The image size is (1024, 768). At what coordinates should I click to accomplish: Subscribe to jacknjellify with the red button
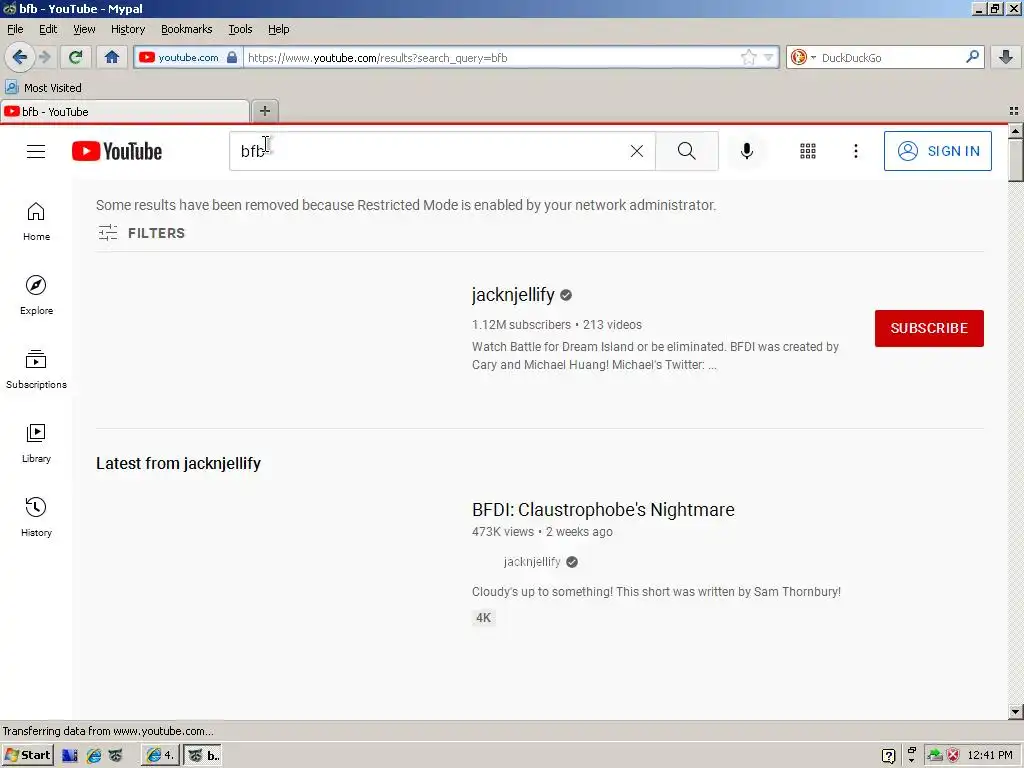(x=929, y=328)
